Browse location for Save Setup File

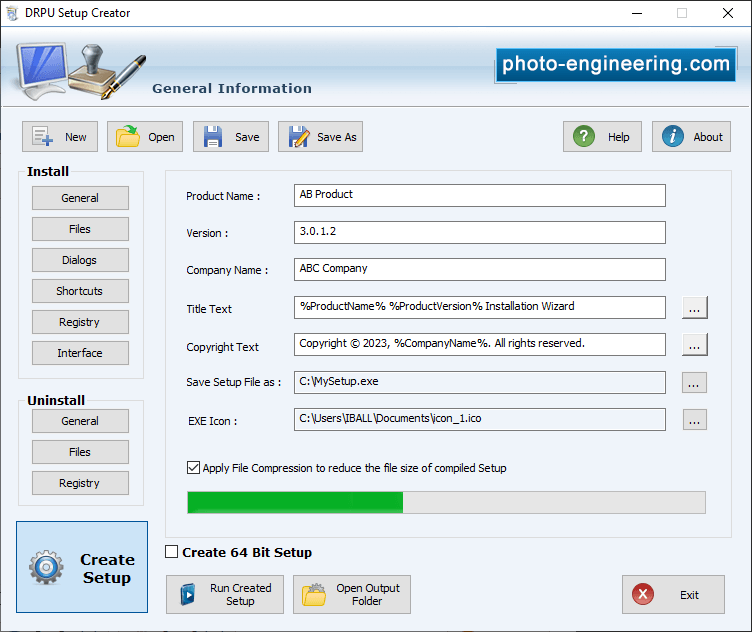(x=694, y=383)
